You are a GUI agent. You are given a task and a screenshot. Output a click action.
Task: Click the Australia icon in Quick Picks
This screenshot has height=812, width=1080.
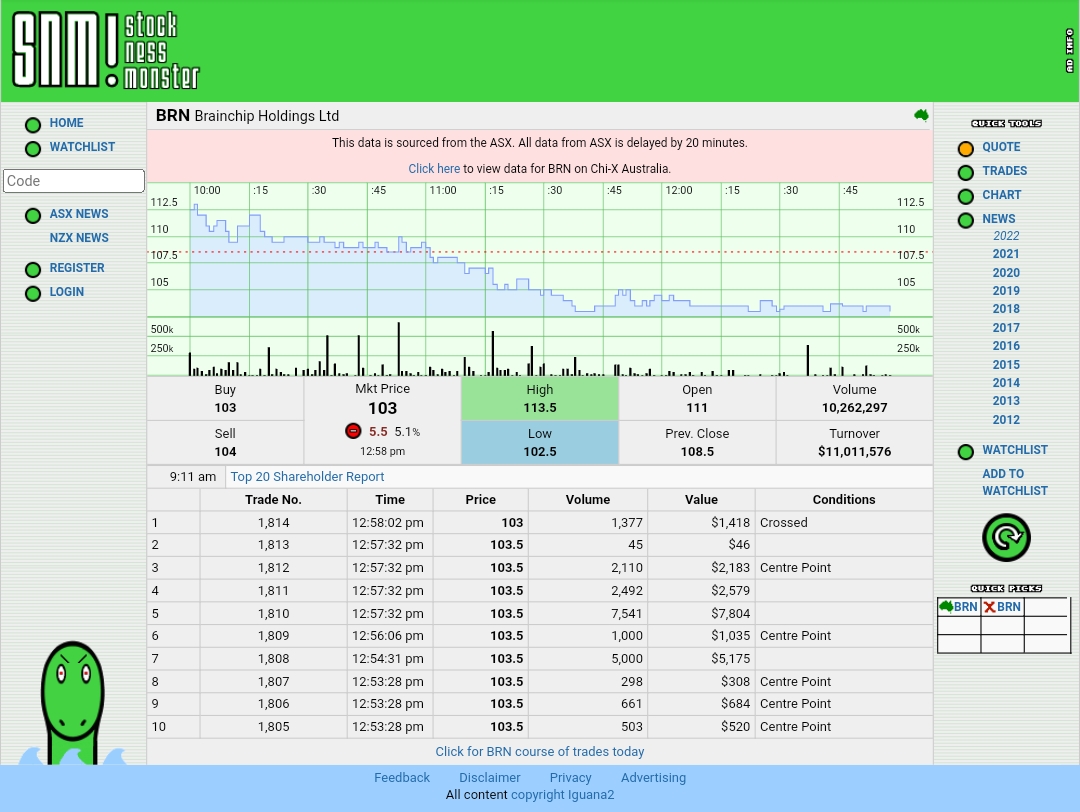click(946, 606)
